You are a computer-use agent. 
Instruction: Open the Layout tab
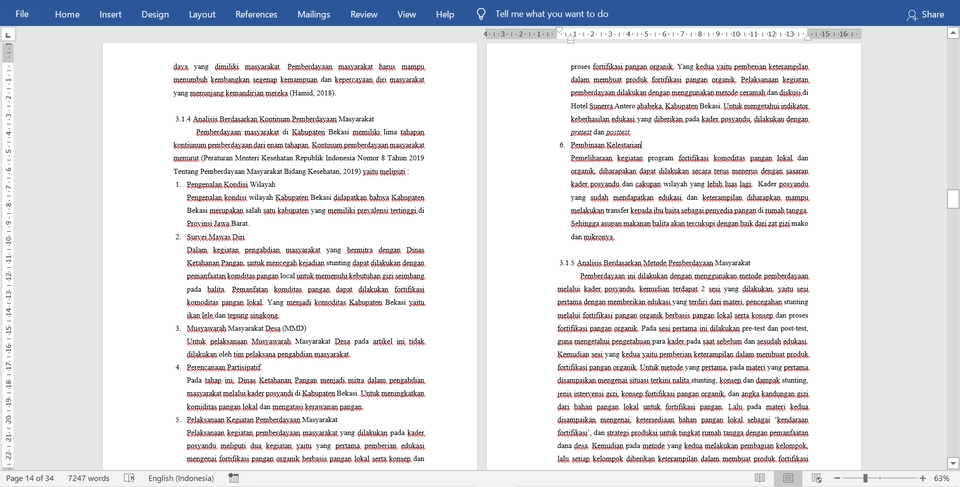202,13
